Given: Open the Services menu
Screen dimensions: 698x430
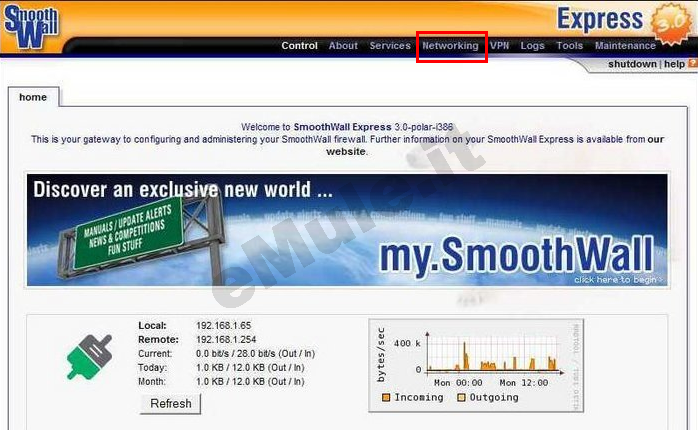Looking at the screenshot, I should [390, 45].
